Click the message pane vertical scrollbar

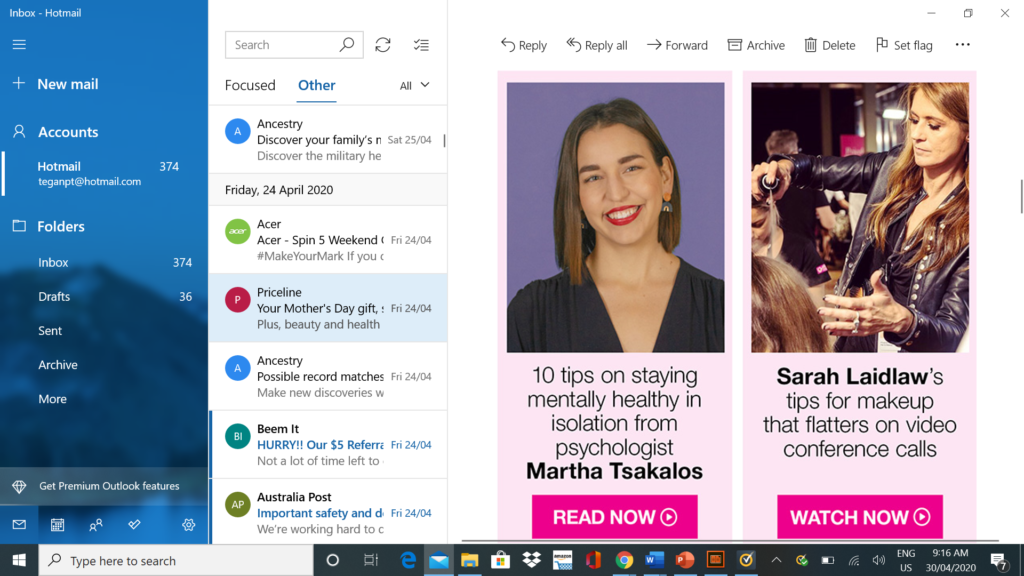[x=1020, y=195]
